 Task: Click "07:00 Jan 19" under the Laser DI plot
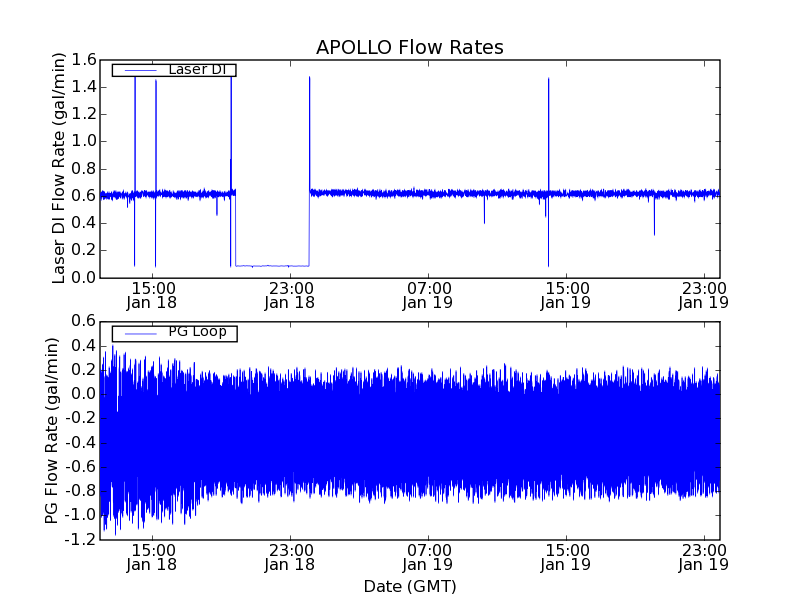point(428,296)
